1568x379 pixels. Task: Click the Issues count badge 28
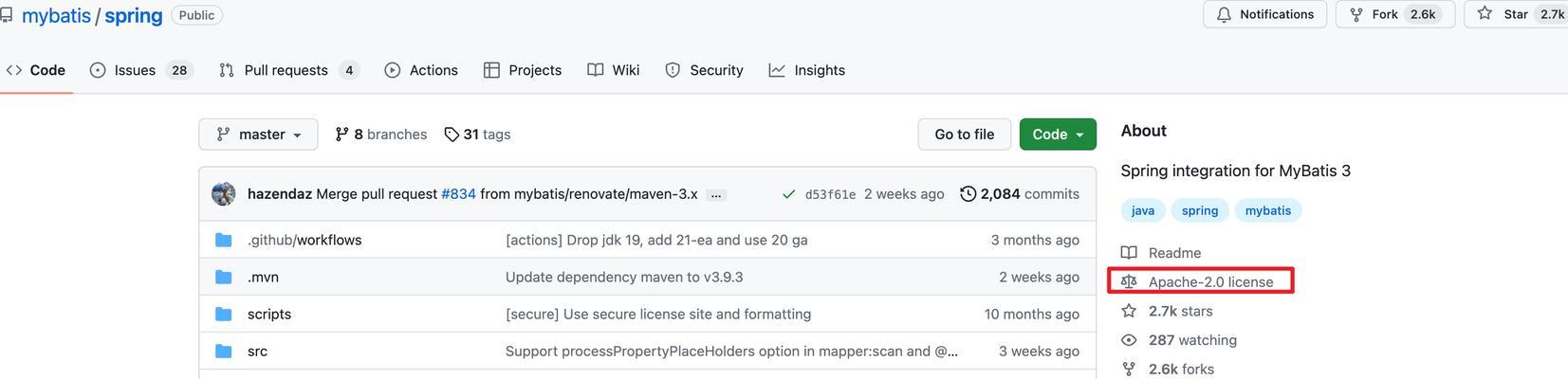(x=179, y=70)
